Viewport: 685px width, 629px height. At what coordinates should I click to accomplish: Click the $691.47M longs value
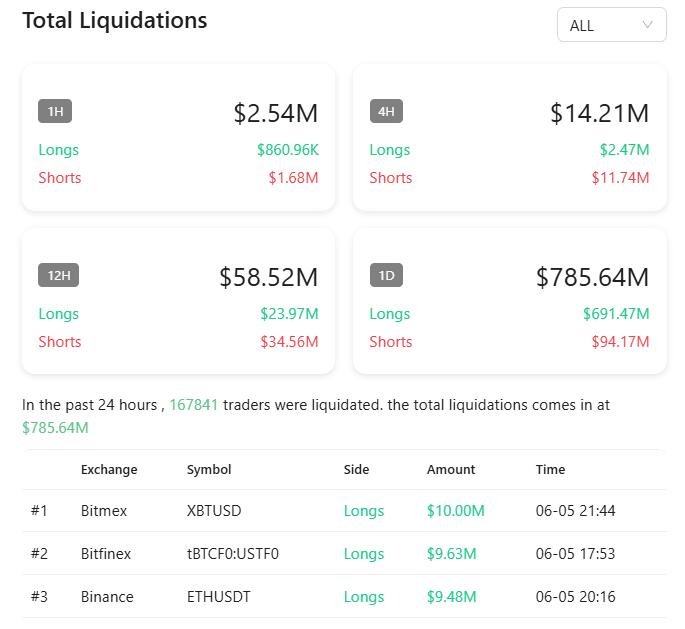coord(616,314)
